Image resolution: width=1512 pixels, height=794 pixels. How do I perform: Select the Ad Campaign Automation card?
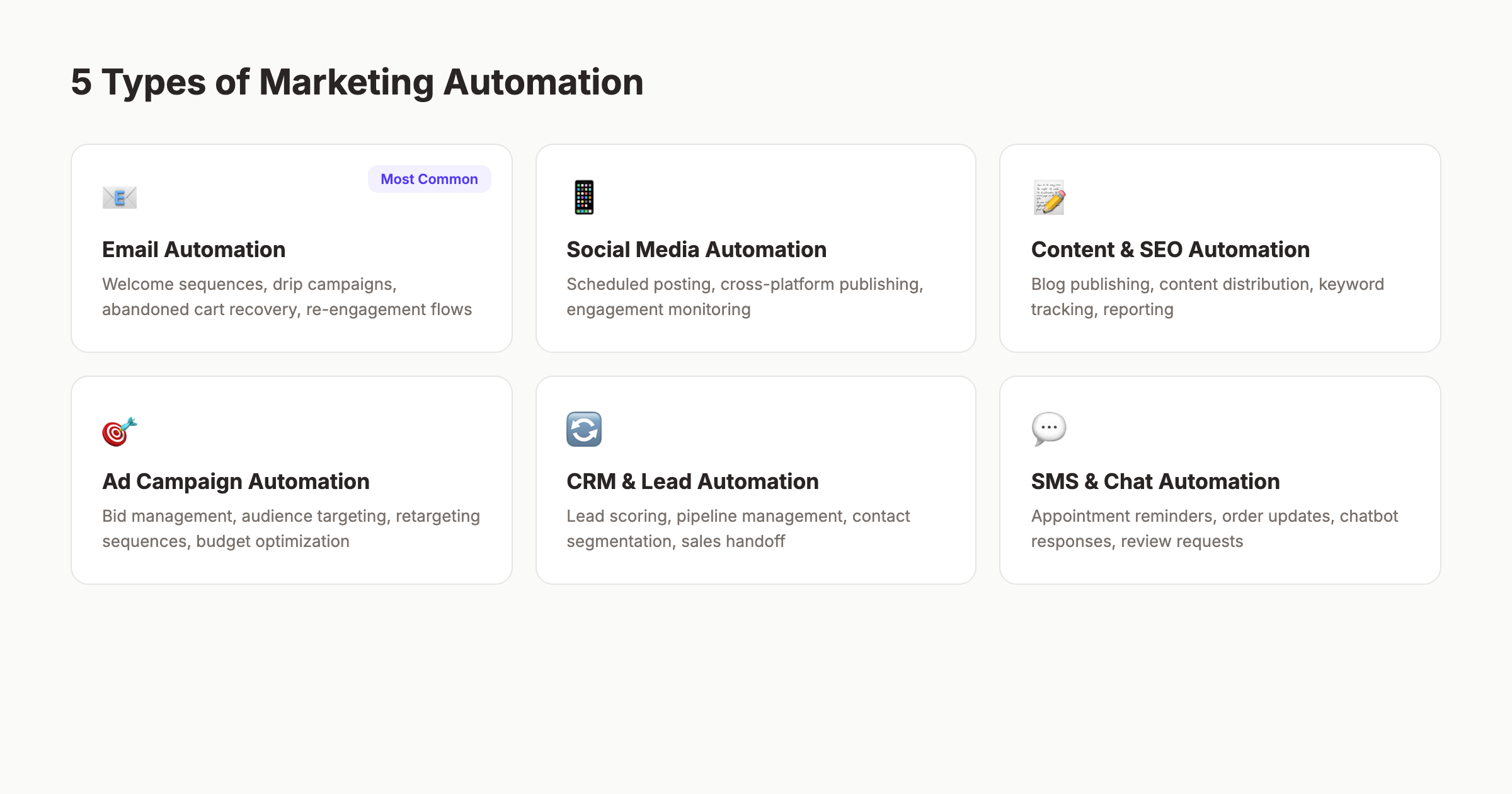[291, 480]
